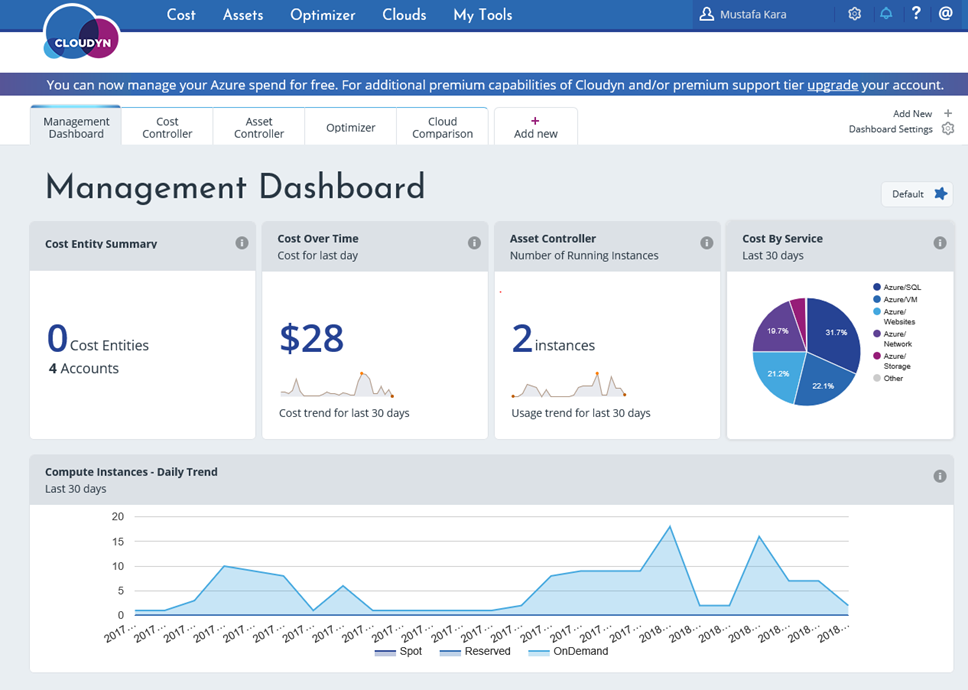
Task: Open the Dashboard Settings link
Action: pyautogui.click(x=890, y=129)
